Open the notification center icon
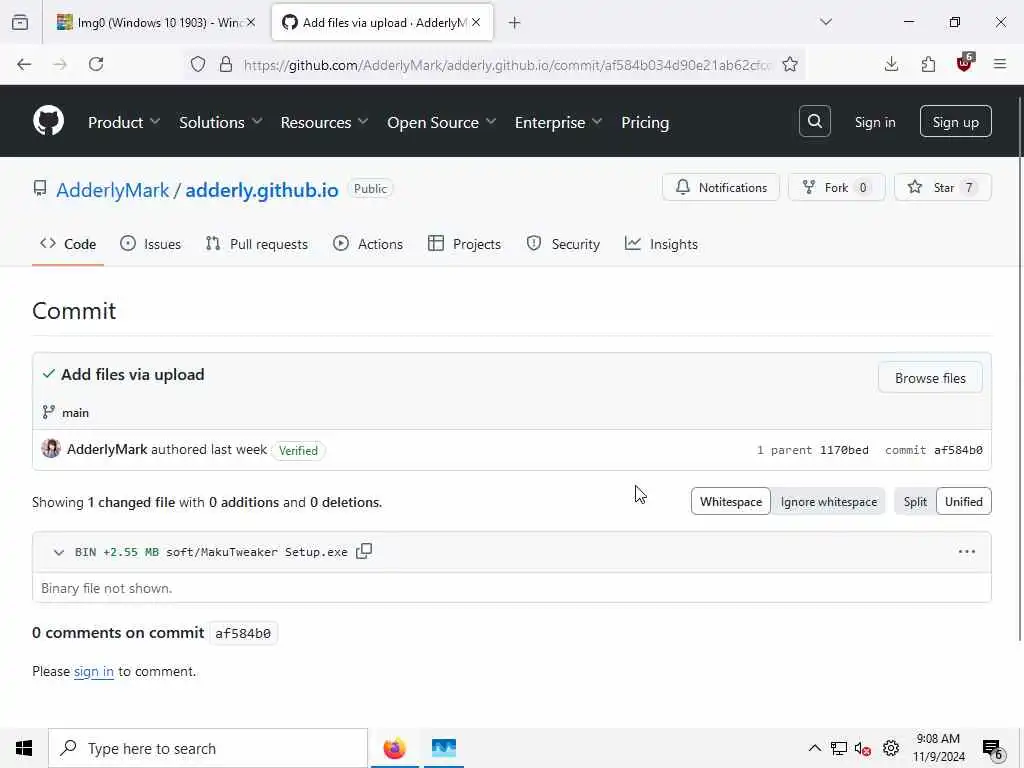Screen dimensions: 1024x768 point(992,749)
